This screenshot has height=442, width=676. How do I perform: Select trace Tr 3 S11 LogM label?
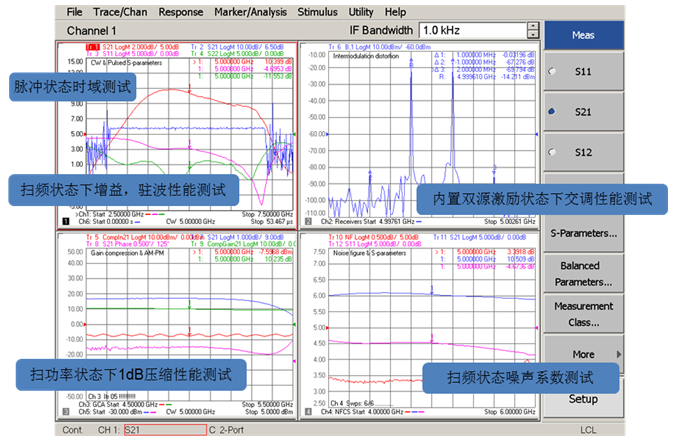click(132, 53)
